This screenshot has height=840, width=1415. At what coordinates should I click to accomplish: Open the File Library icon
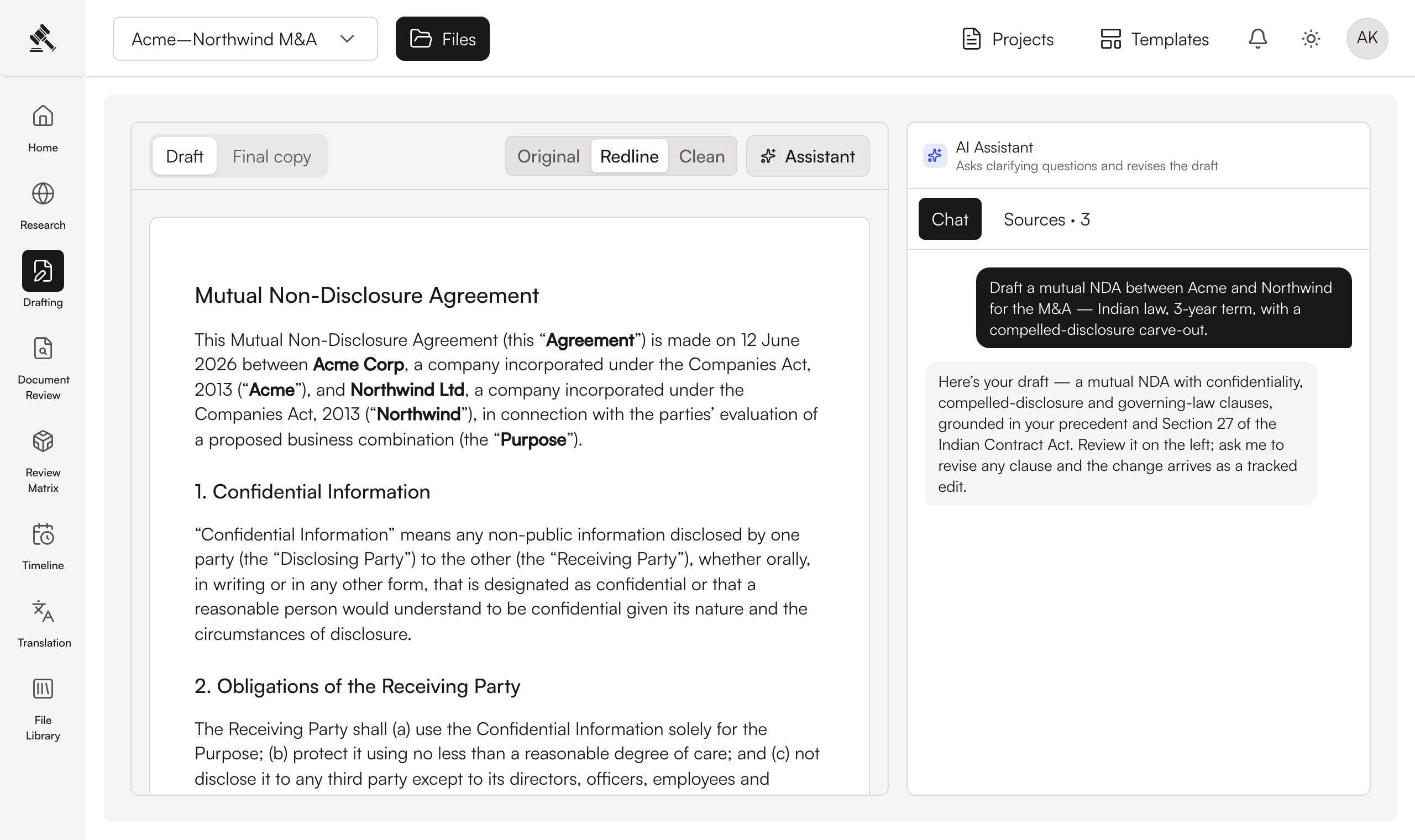(x=43, y=689)
